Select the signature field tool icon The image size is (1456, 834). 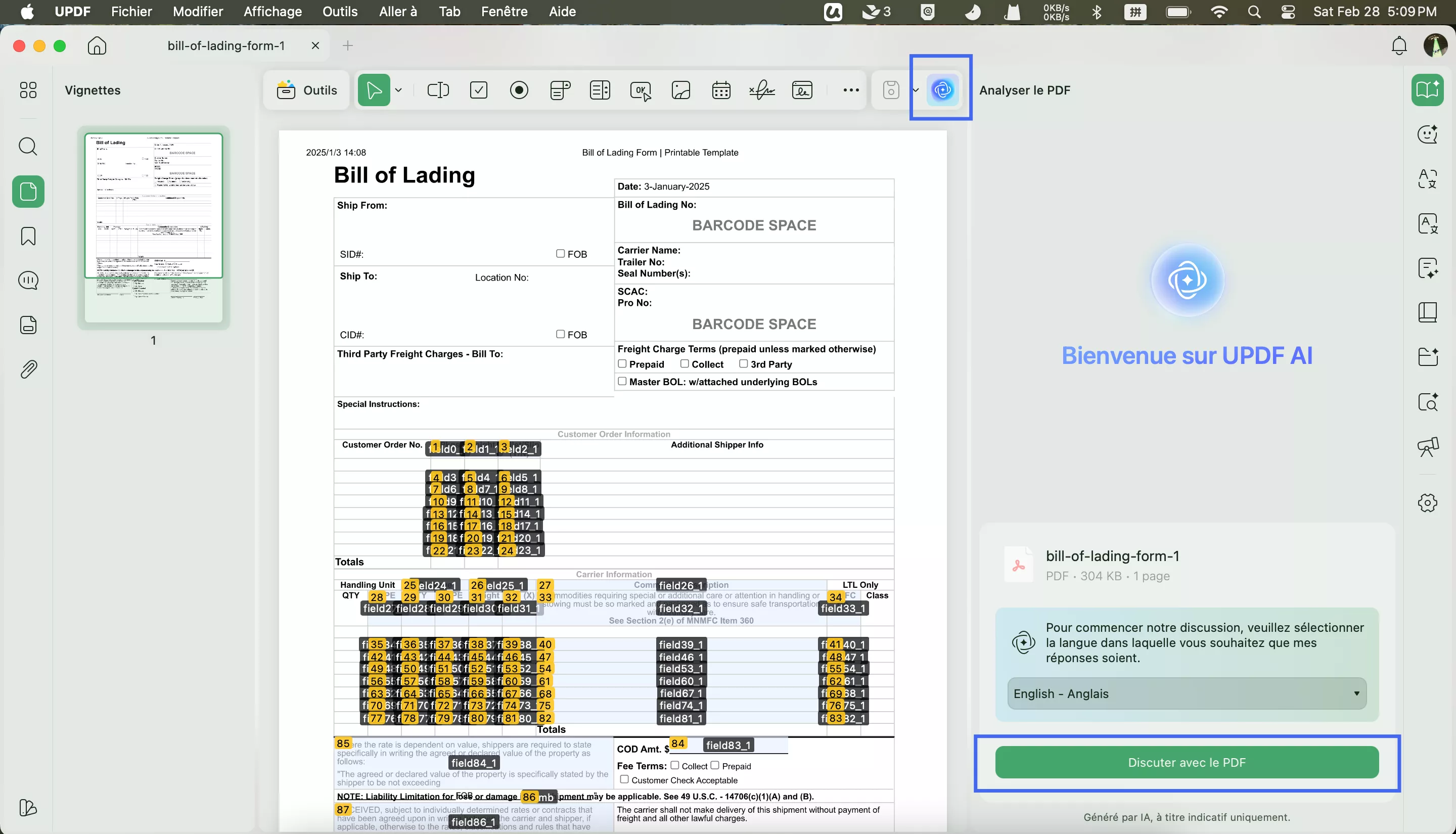tap(762, 90)
